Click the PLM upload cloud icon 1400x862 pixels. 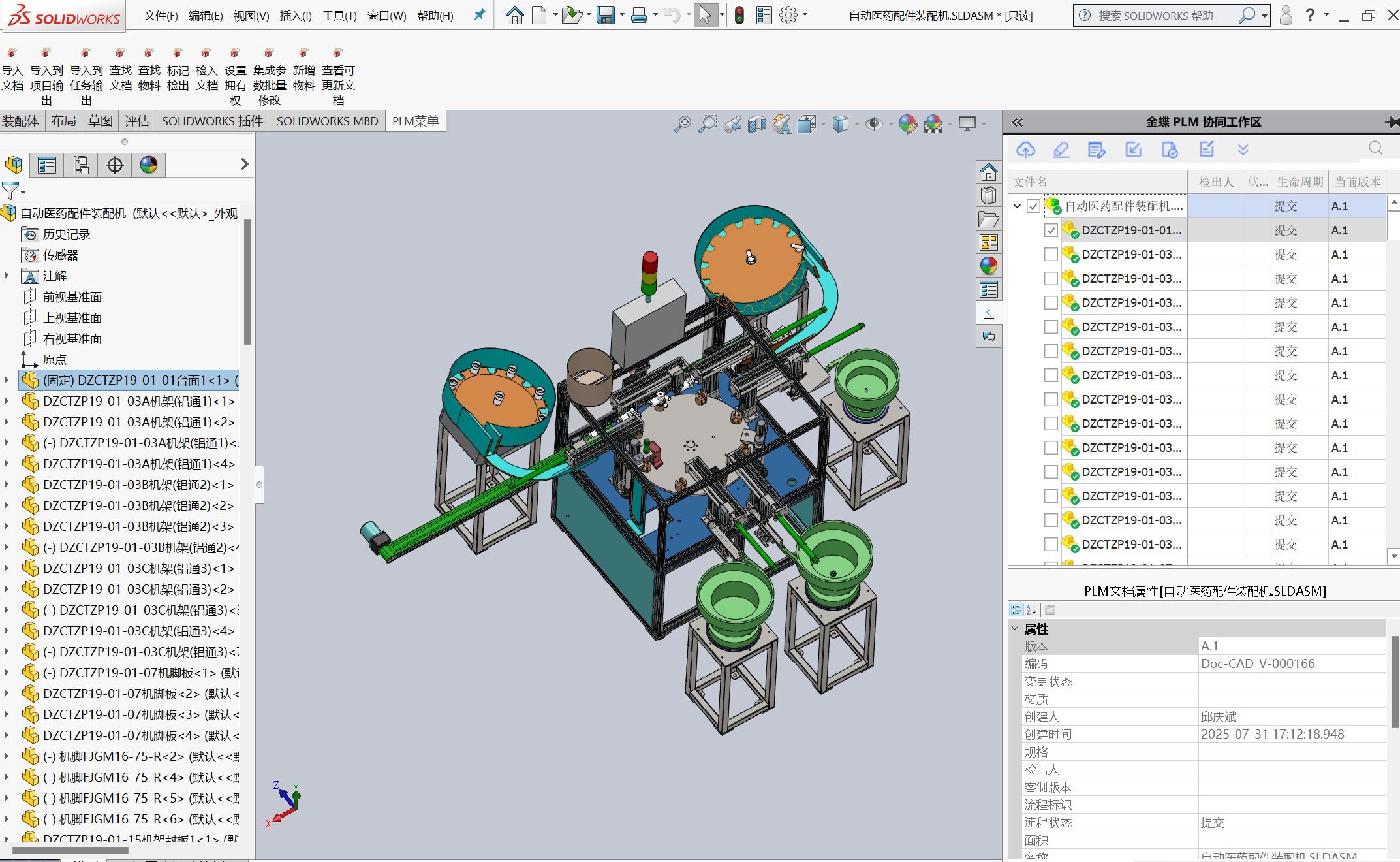[1025, 150]
